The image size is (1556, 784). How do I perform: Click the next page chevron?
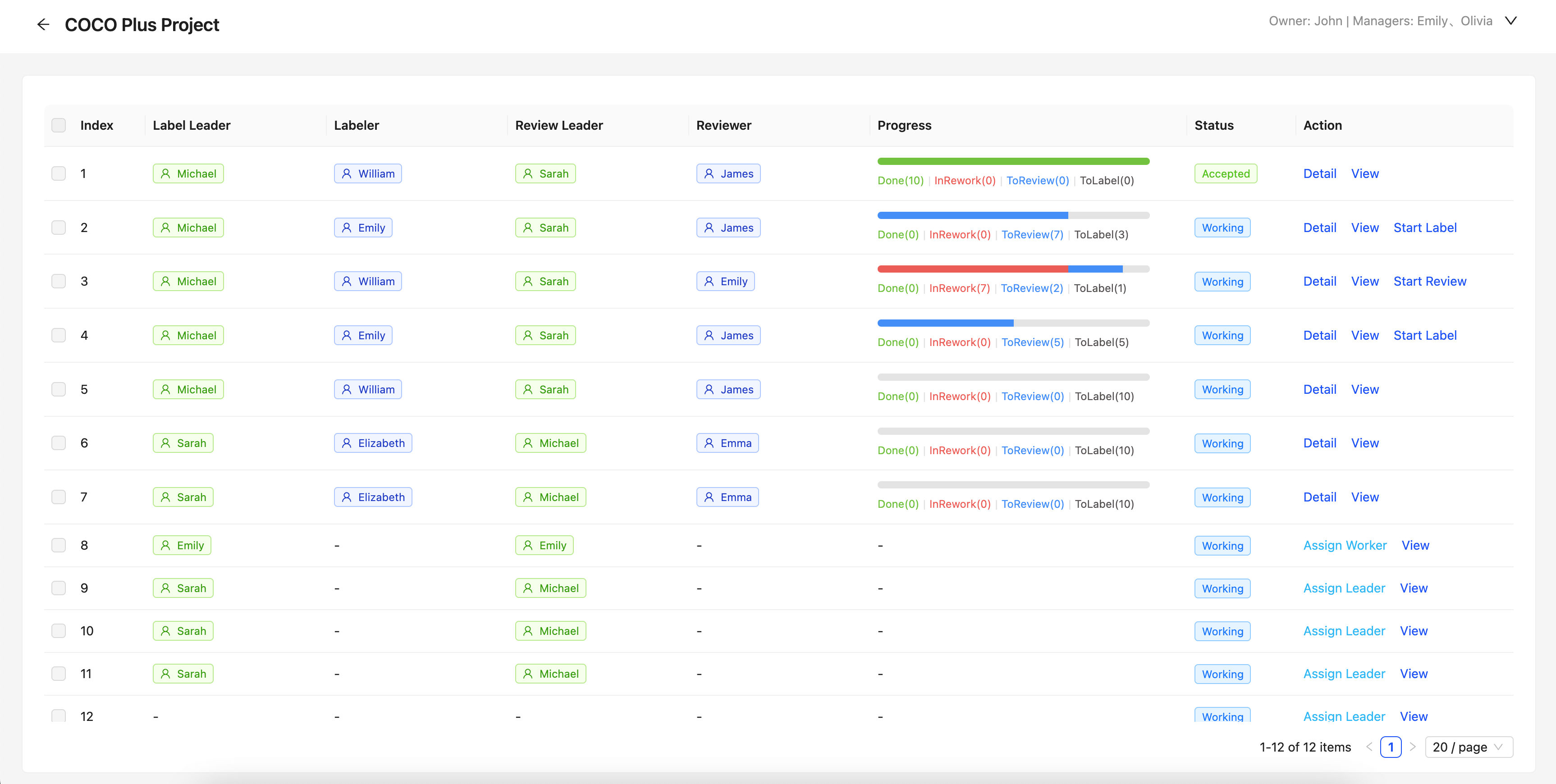[x=1412, y=747]
